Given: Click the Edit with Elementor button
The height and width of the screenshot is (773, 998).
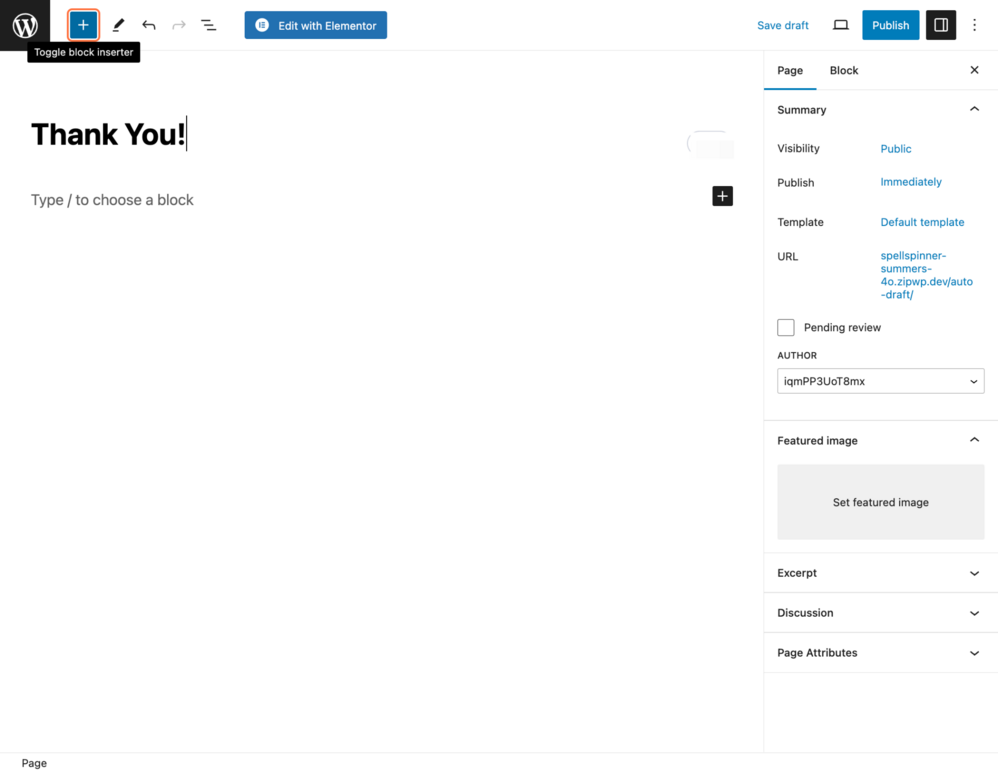Looking at the screenshot, I should tap(315, 24).
